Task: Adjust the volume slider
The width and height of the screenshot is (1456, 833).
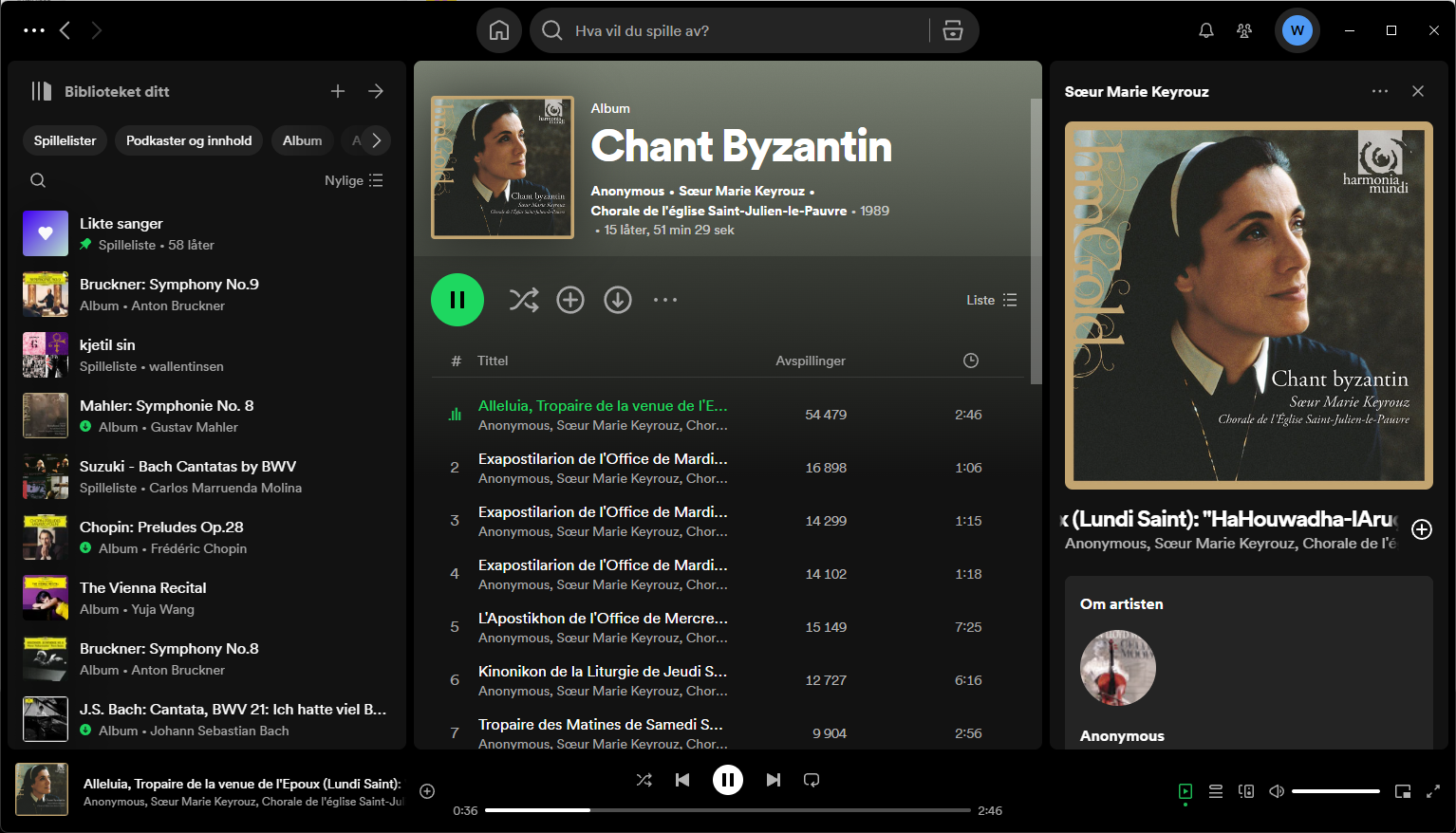Action: tap(1335, 791)
